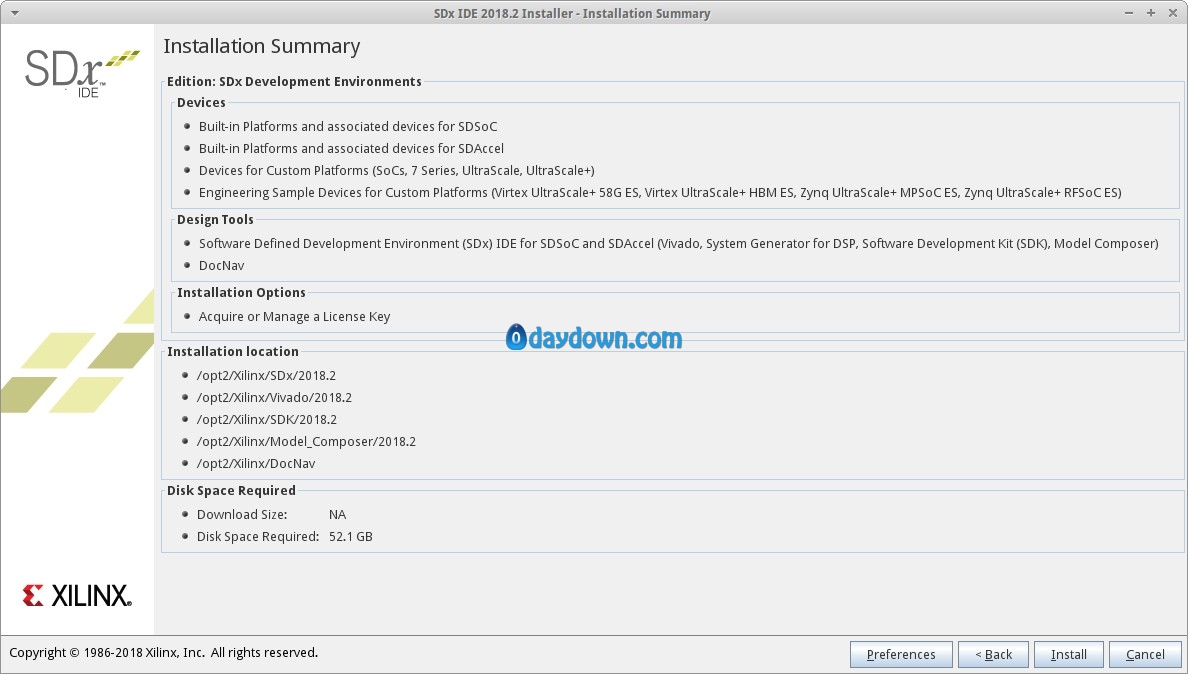
Task: Click the copyright notice text
Action: click(x=164, y=652)
